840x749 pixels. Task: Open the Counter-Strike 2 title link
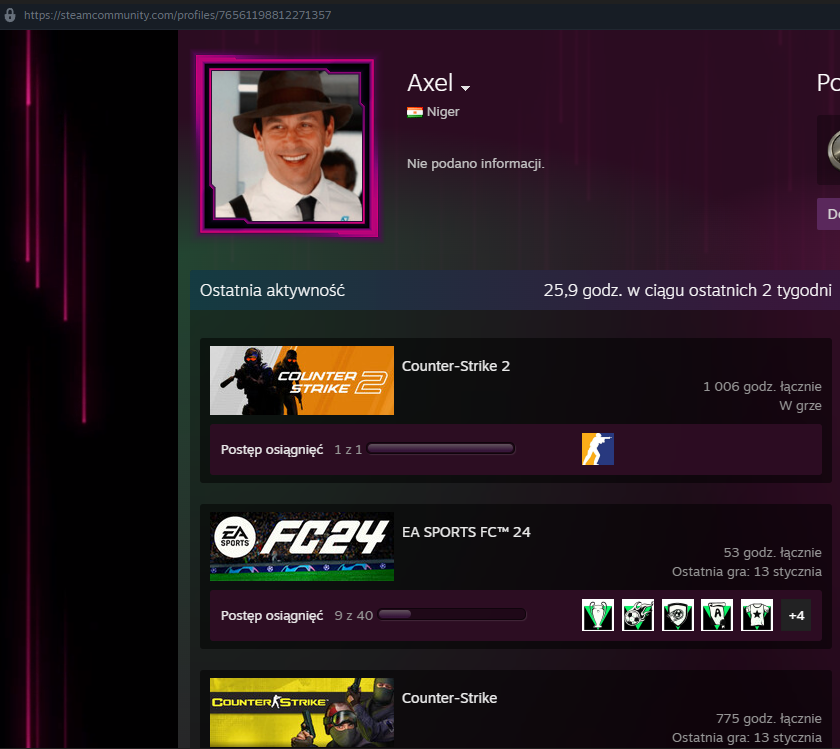pyautogui.click(x=456, y=366)
